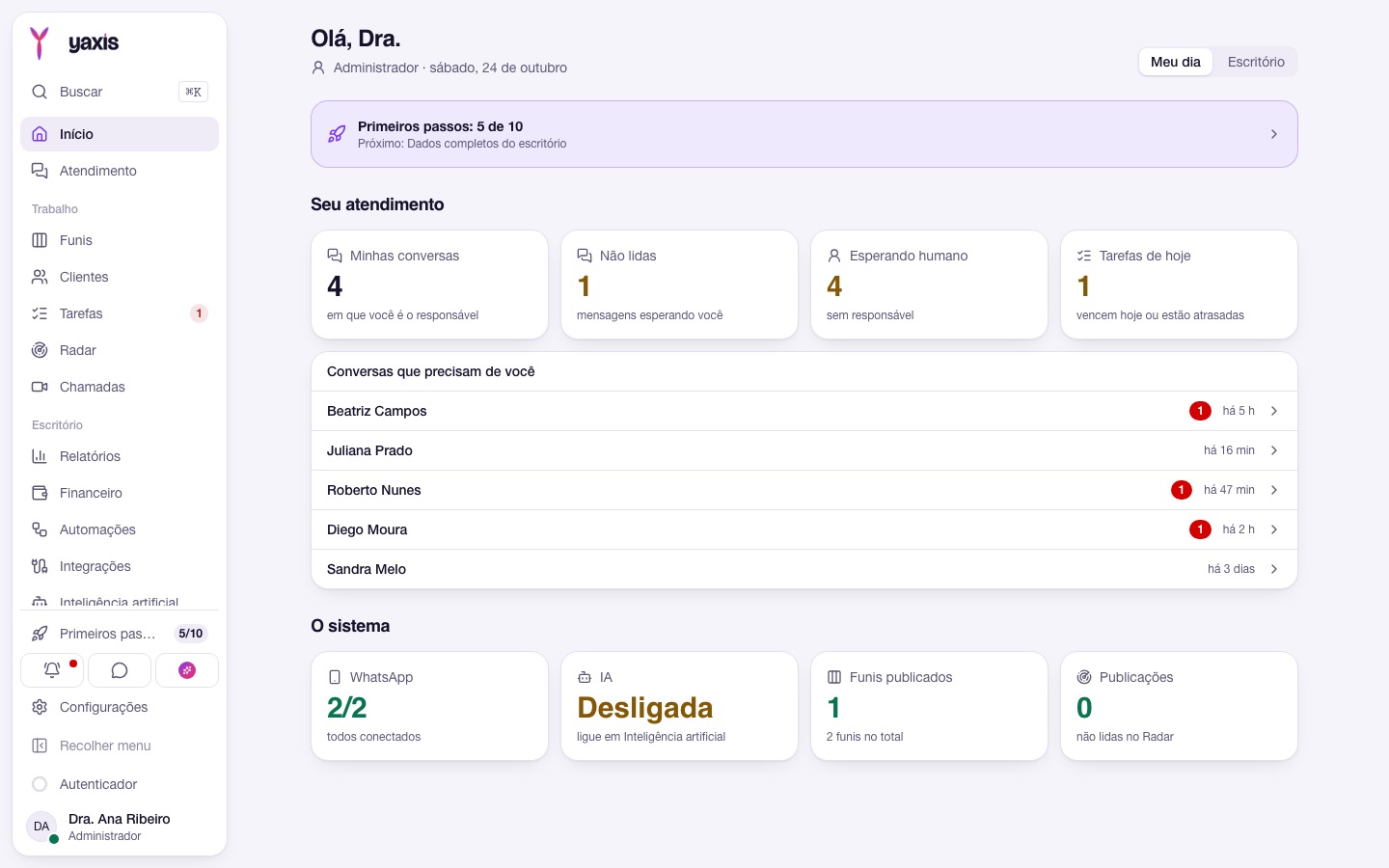Open the Esperando humano card
This screenshot has width=1389, height=868.
(929, 285)
